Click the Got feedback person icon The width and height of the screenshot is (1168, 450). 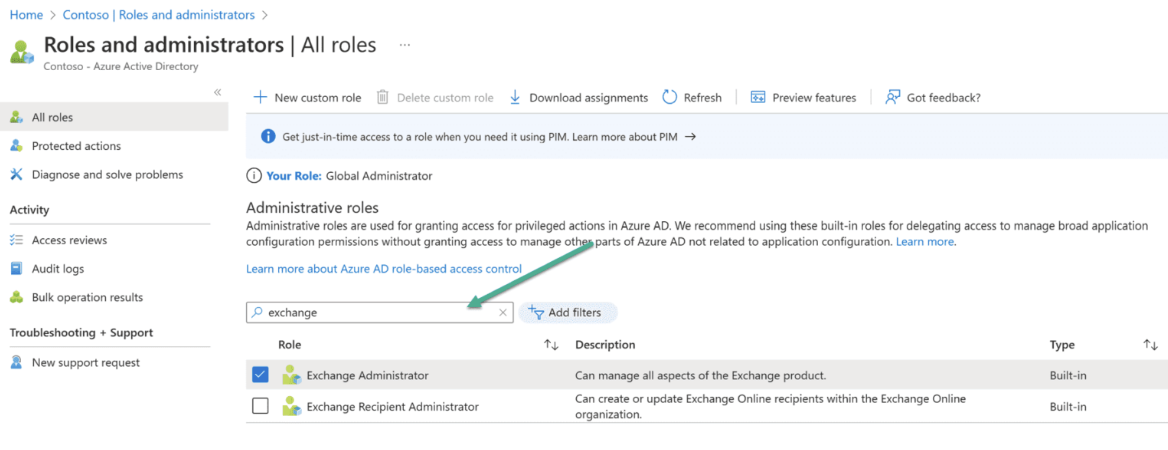tap(892, 98)
